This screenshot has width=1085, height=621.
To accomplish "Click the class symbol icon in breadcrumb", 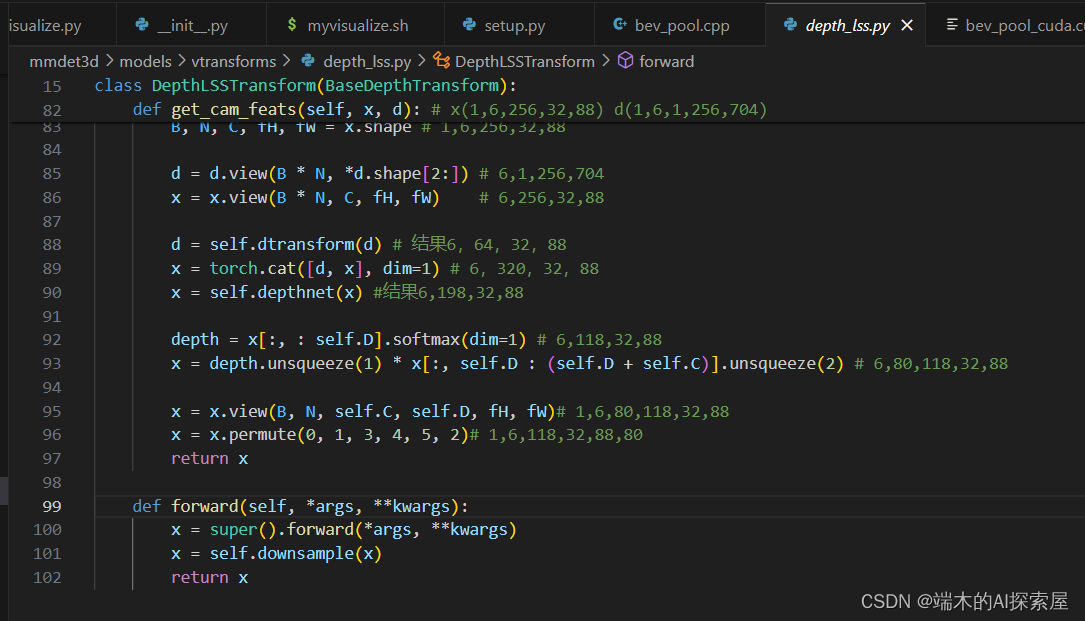I will pos(441,61).
